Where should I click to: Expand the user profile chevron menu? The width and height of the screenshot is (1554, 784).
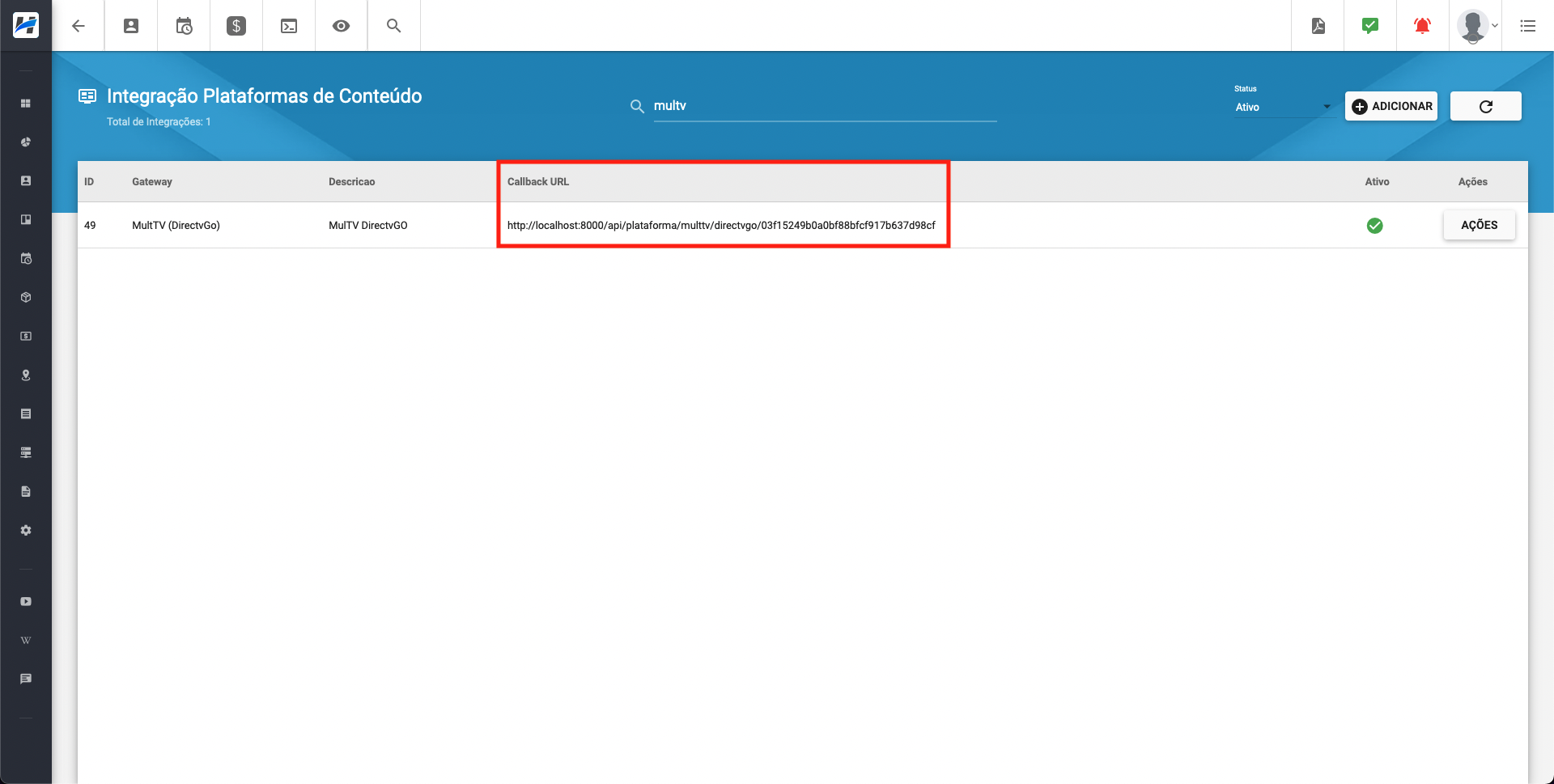coord(1496,25)
